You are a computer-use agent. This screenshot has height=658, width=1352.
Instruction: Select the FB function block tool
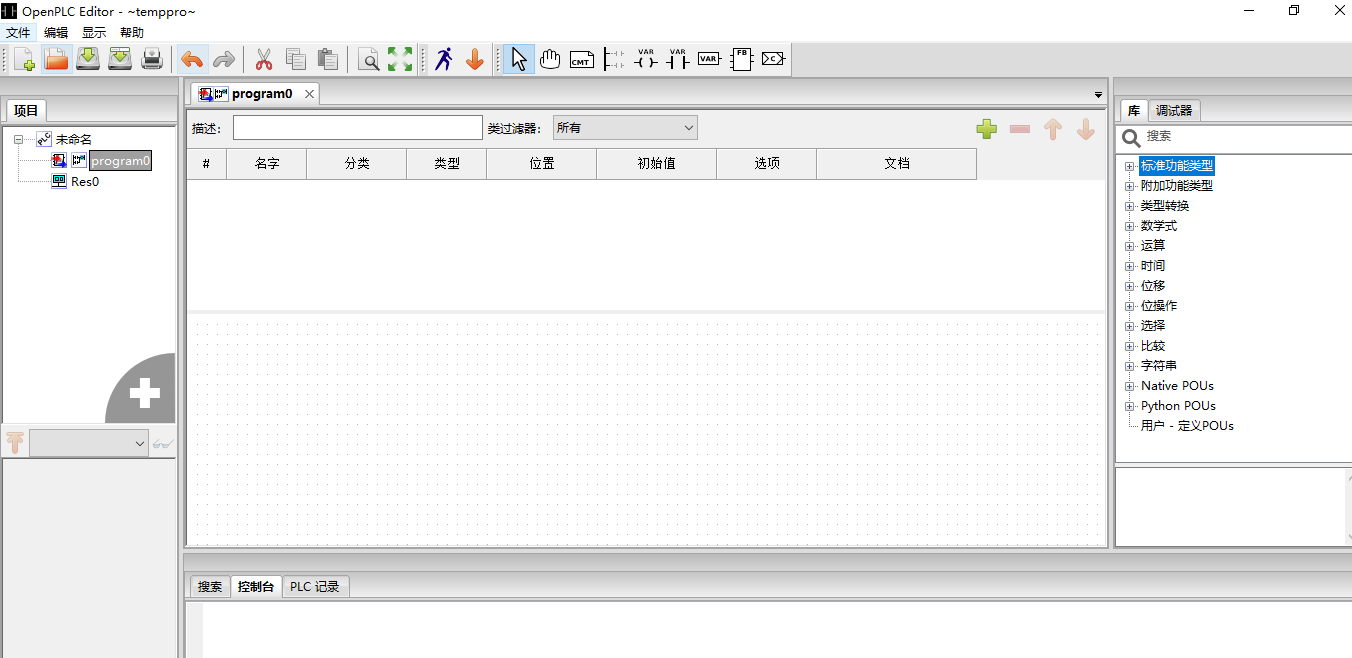tap(741, 59)
